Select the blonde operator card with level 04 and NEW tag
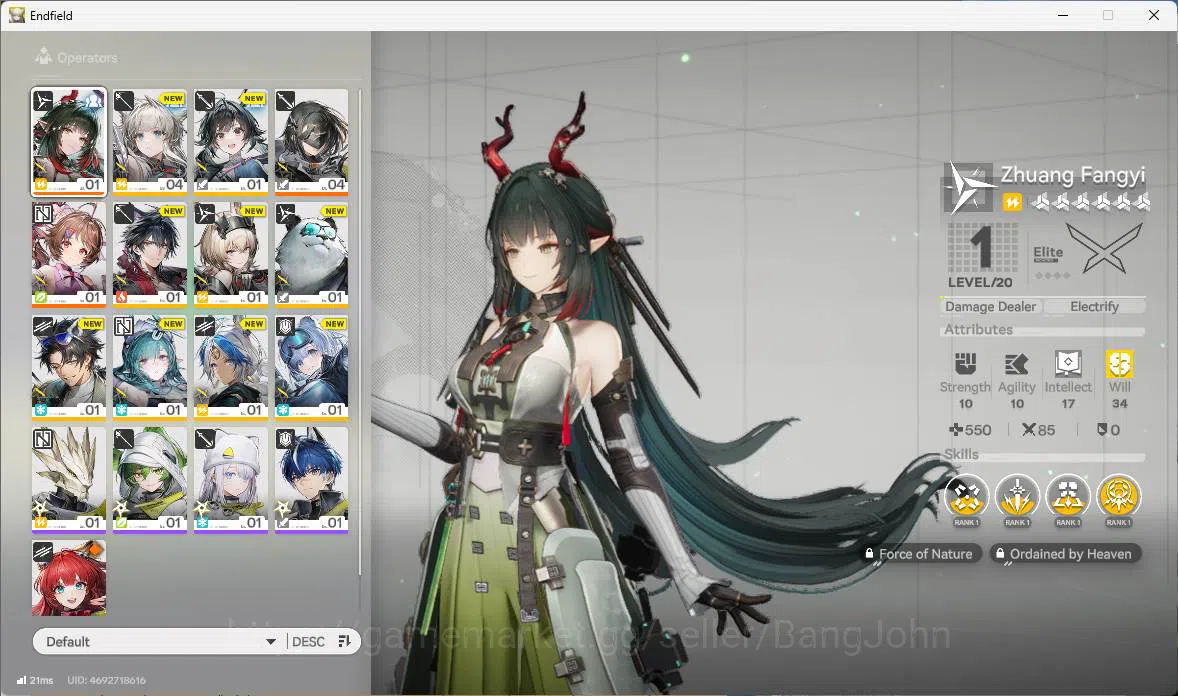This screenshot has height=696, width=1178. click(150, 141)
